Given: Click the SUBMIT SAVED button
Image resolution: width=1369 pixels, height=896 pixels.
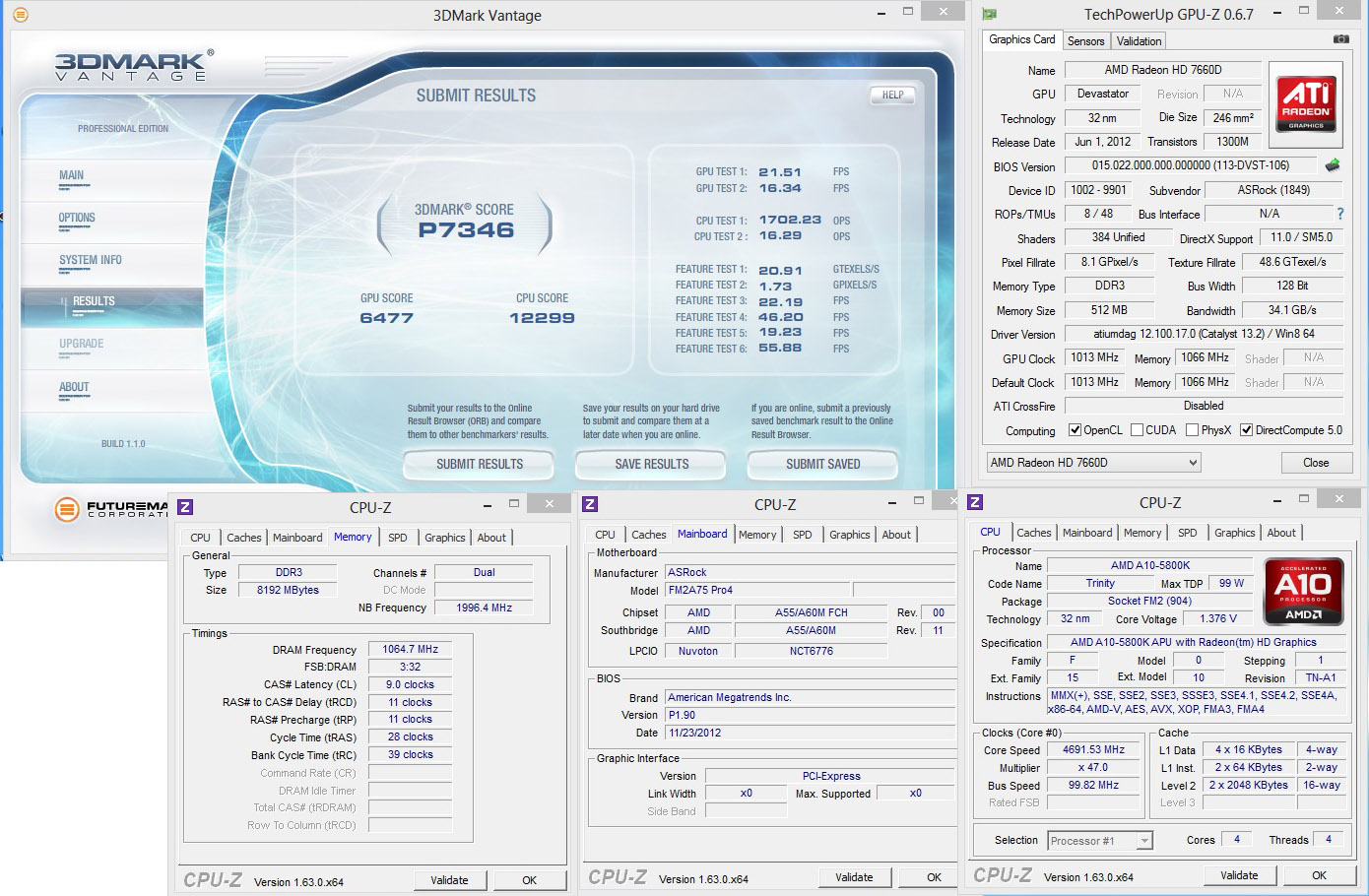Looking at the screenshot, I should pos(822,465).
